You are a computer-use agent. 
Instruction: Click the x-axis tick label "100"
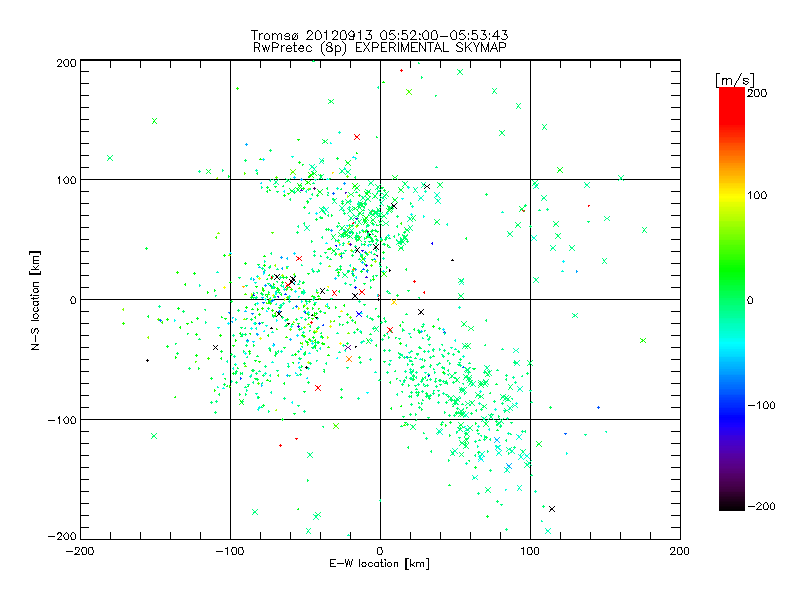click(x=530, y=551)
